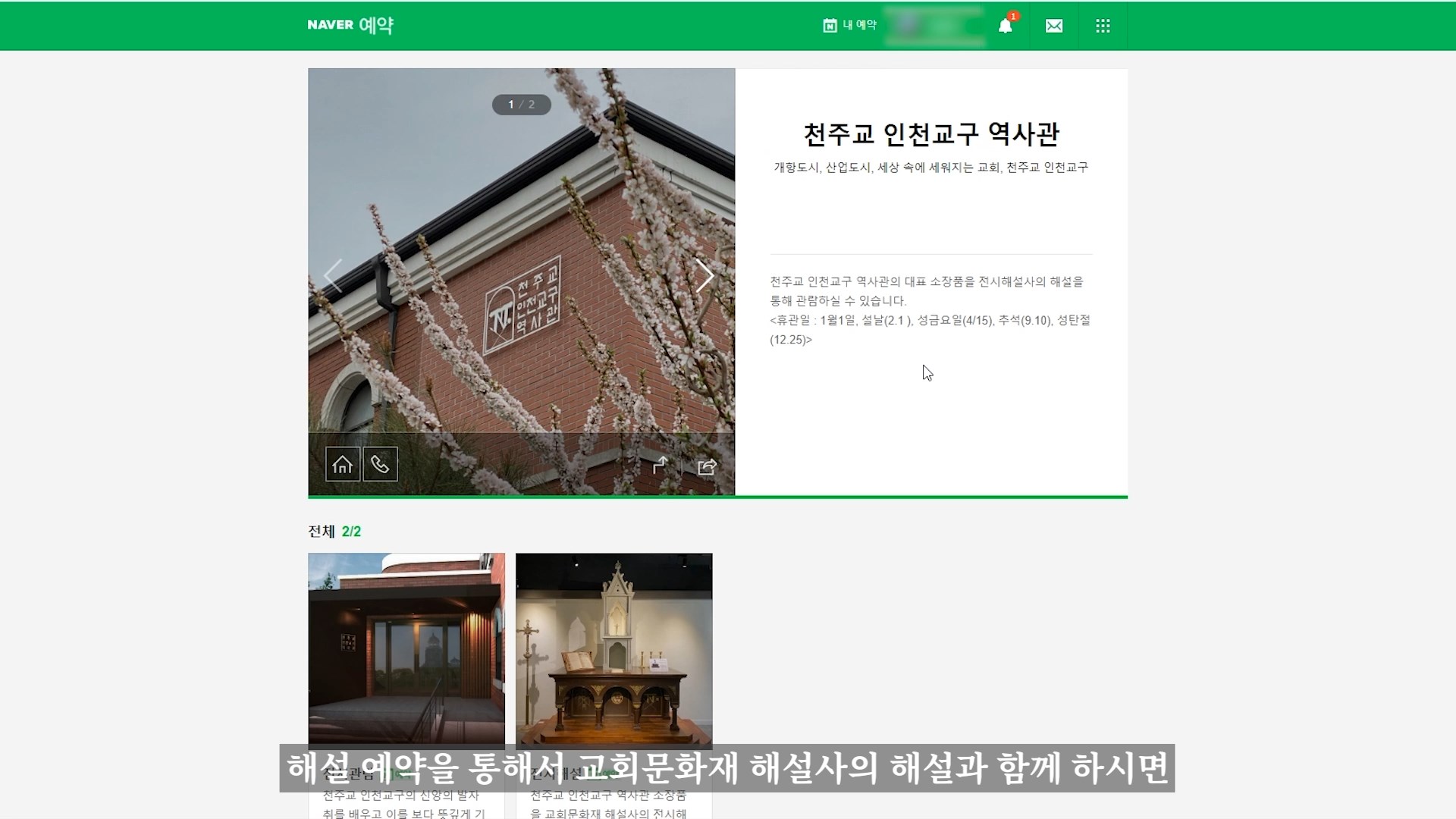Click the directions arrow icon

[661, 466]
